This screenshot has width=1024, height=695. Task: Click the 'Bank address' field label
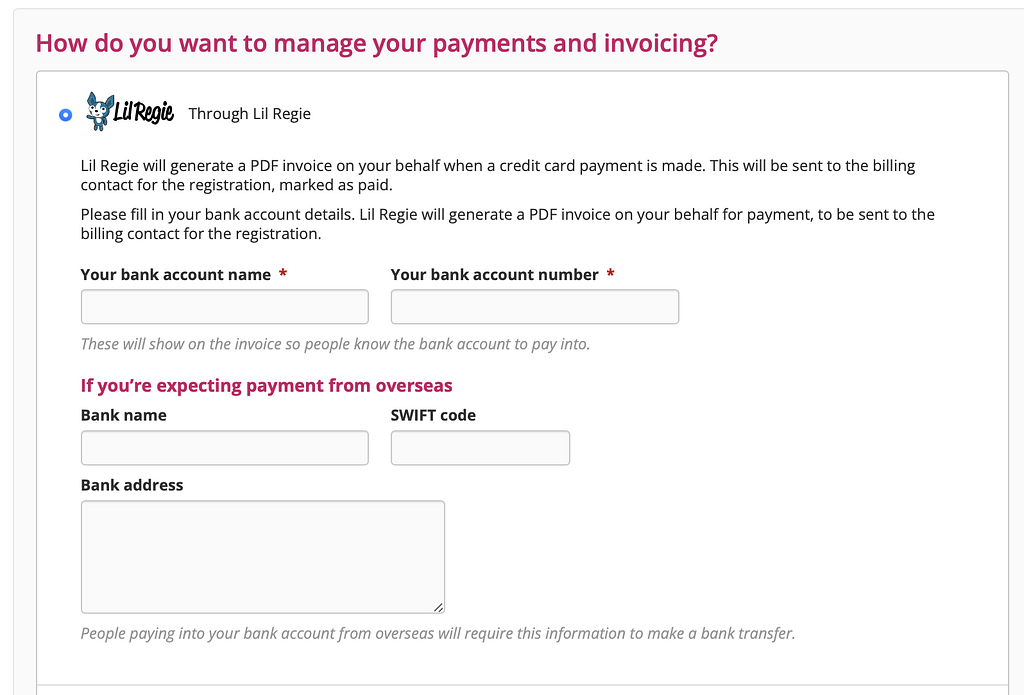[132, 485]
